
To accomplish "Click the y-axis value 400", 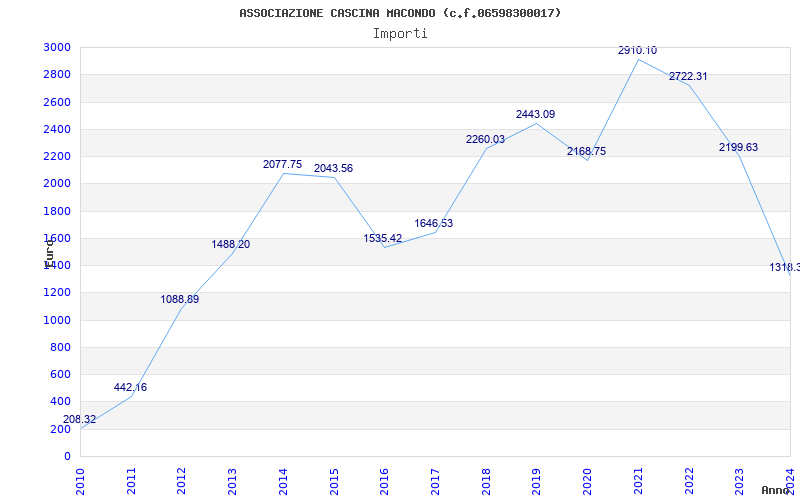I will click(x=61, y=402).
